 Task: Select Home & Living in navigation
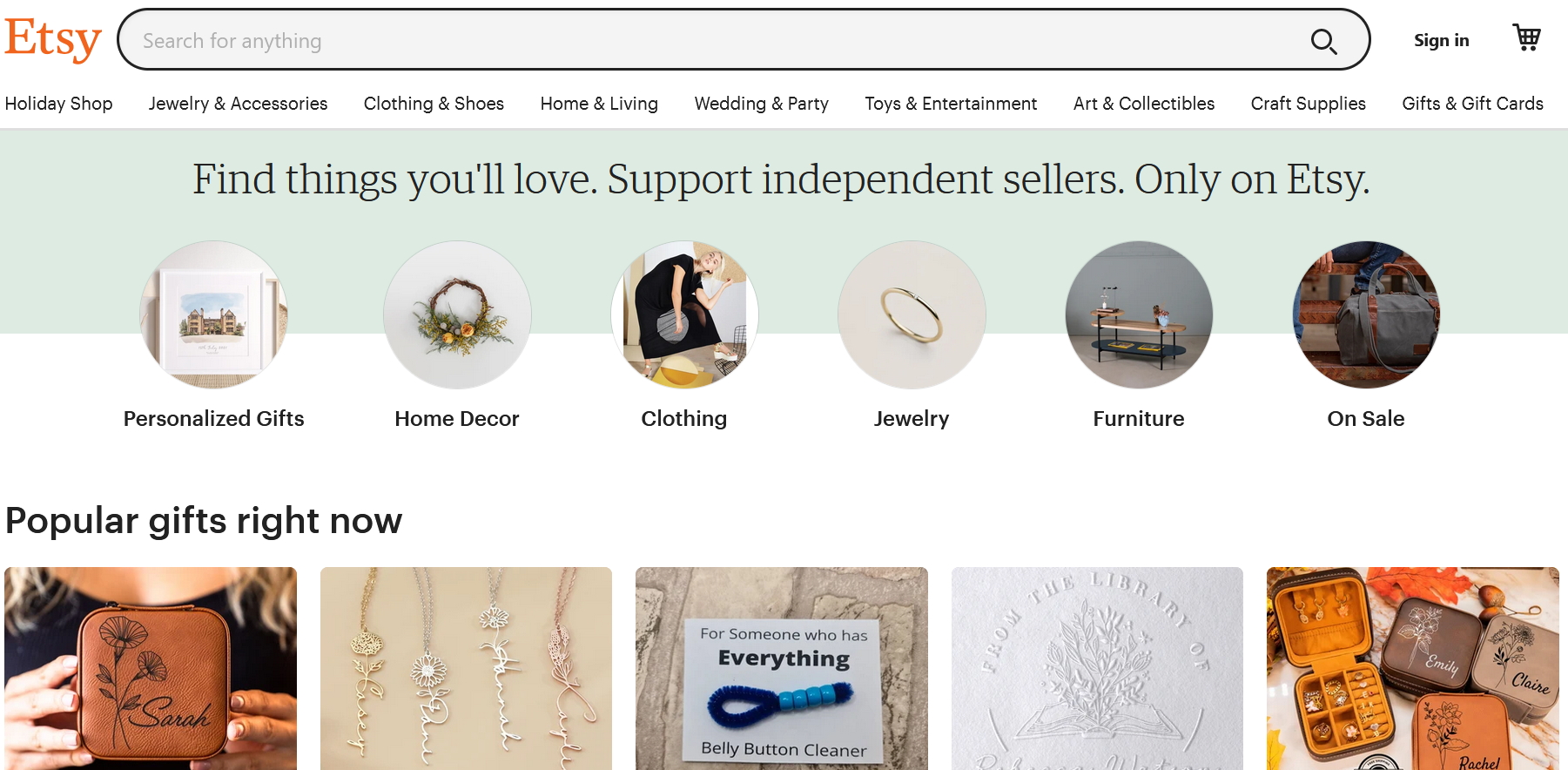(x=599, y=104)
